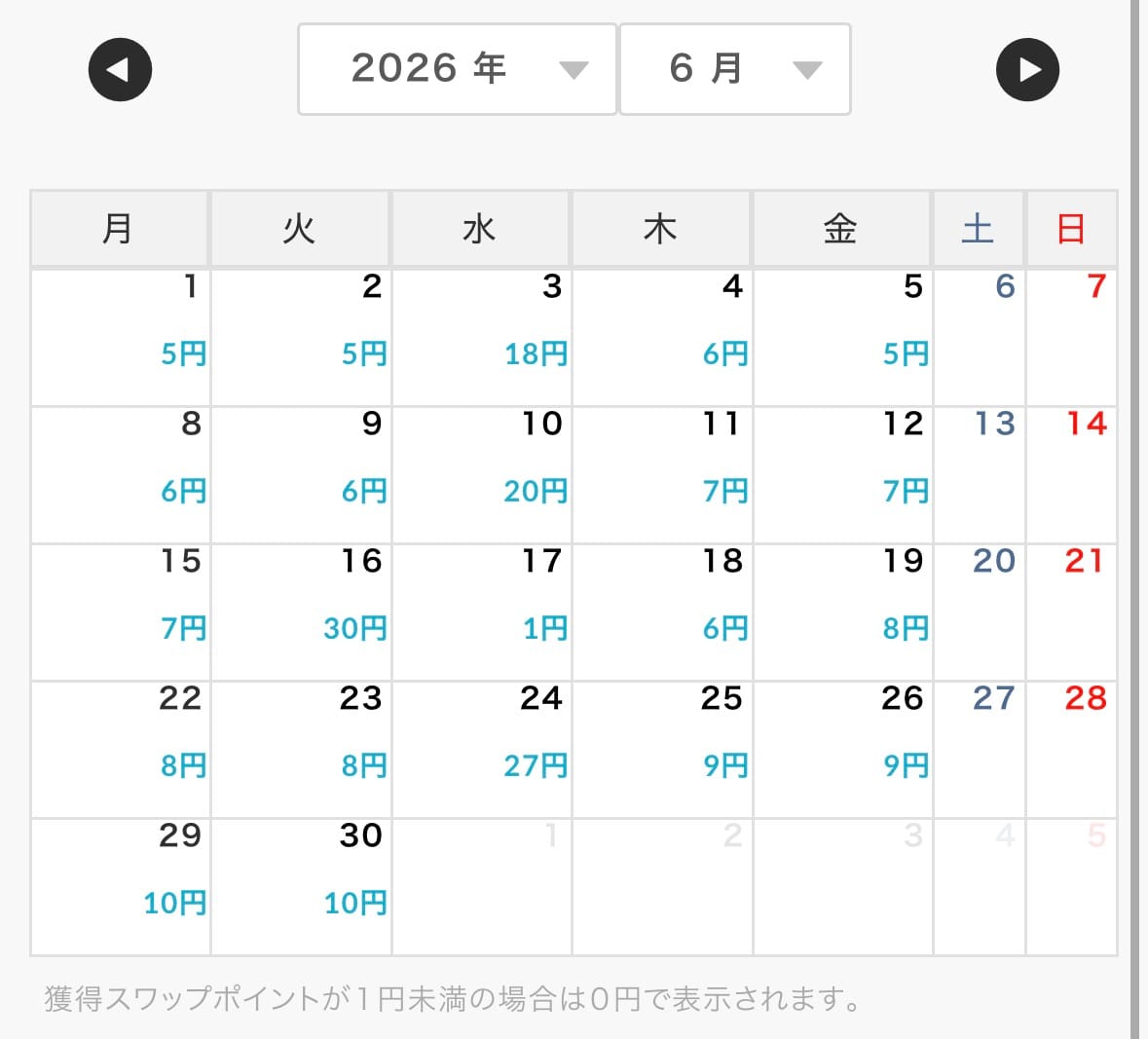Click the 10円 value on June 29
The image size is (1148, 1039).
pos(174,904)
